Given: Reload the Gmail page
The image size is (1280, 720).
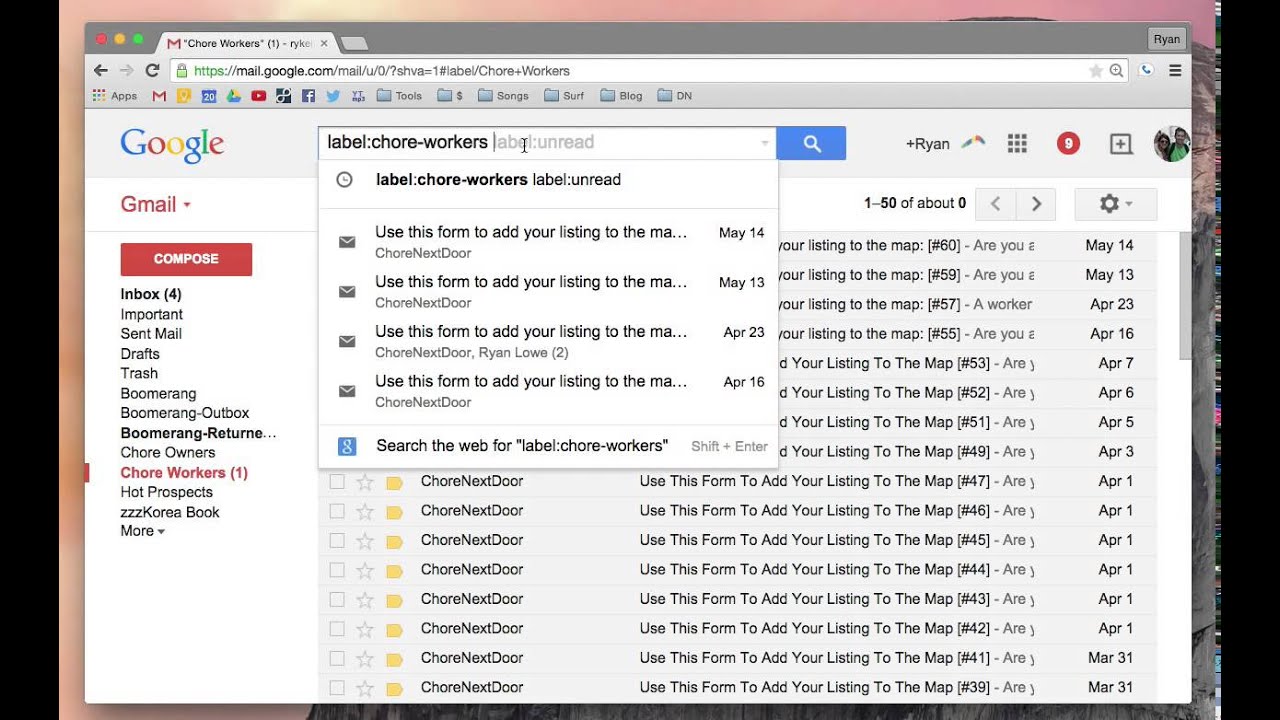Looking at the screenshot, I should coord(152,71).
